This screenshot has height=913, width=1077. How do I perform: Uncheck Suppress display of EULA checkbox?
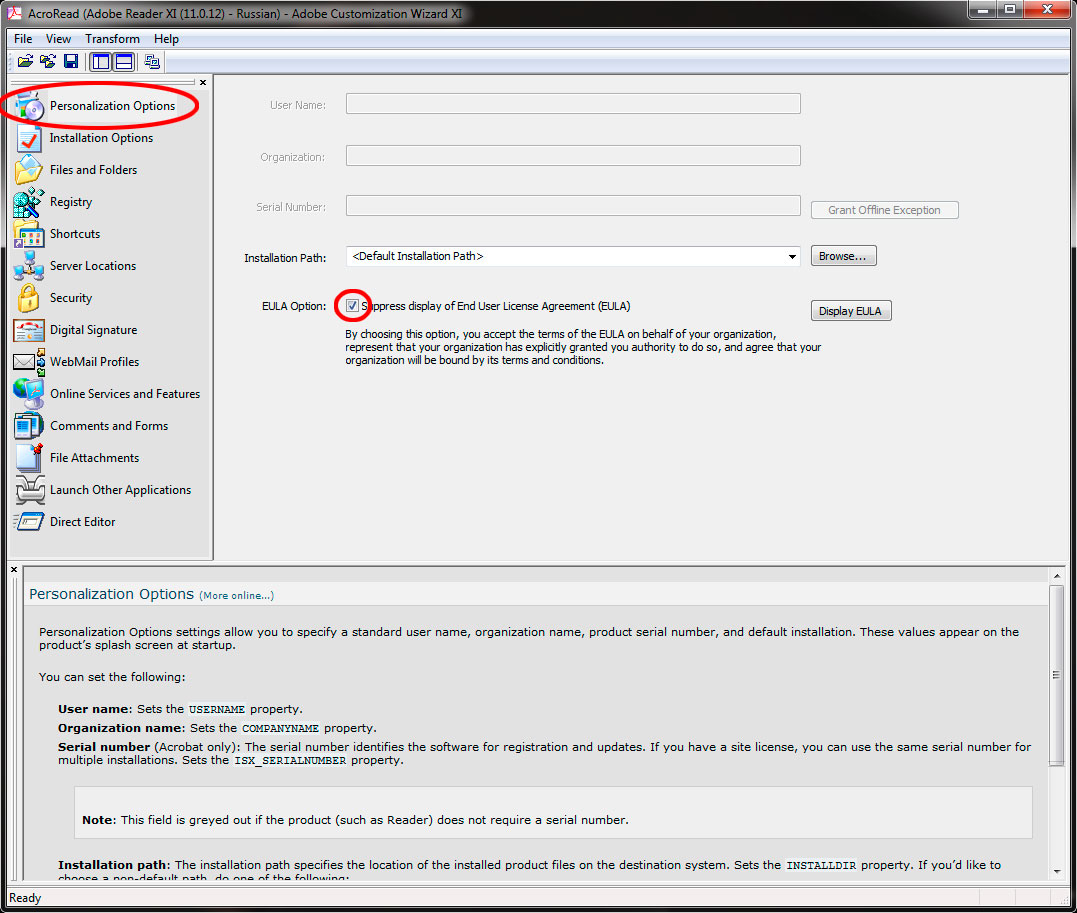[352, 306]
